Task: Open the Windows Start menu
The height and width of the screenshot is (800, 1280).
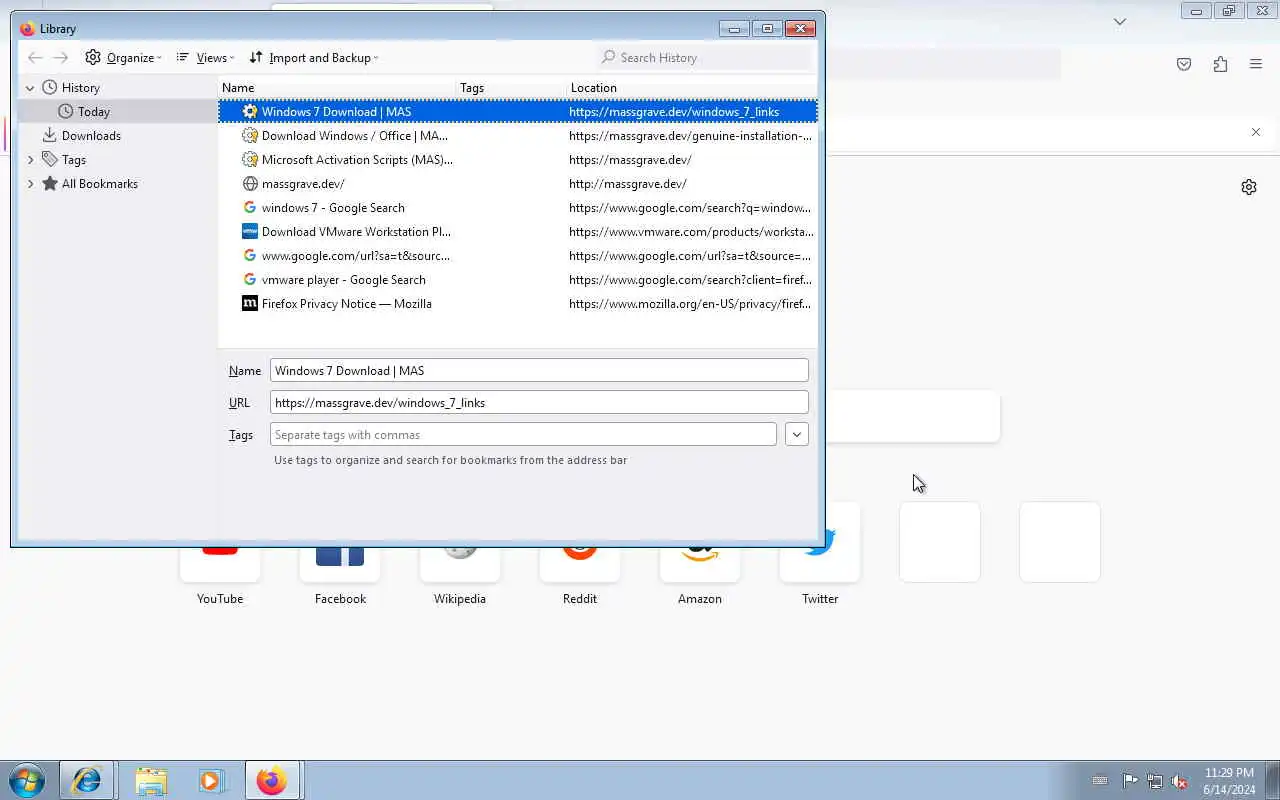Action: coord(27,780)
